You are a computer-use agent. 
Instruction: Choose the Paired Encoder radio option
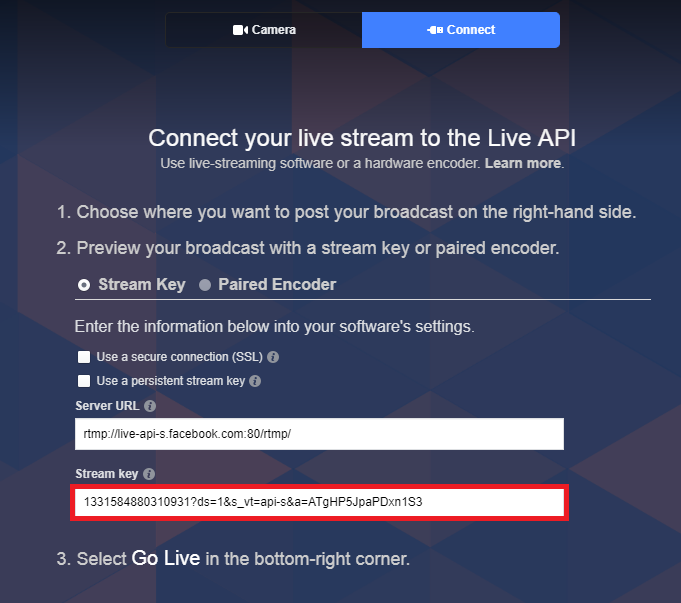tap(205, 285)
